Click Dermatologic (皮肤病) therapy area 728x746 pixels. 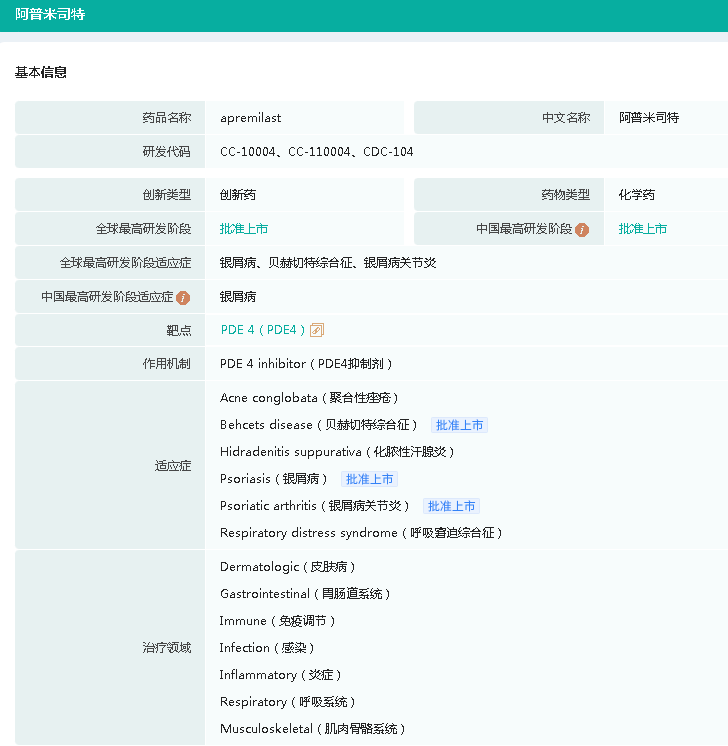(x=287, y=567)
